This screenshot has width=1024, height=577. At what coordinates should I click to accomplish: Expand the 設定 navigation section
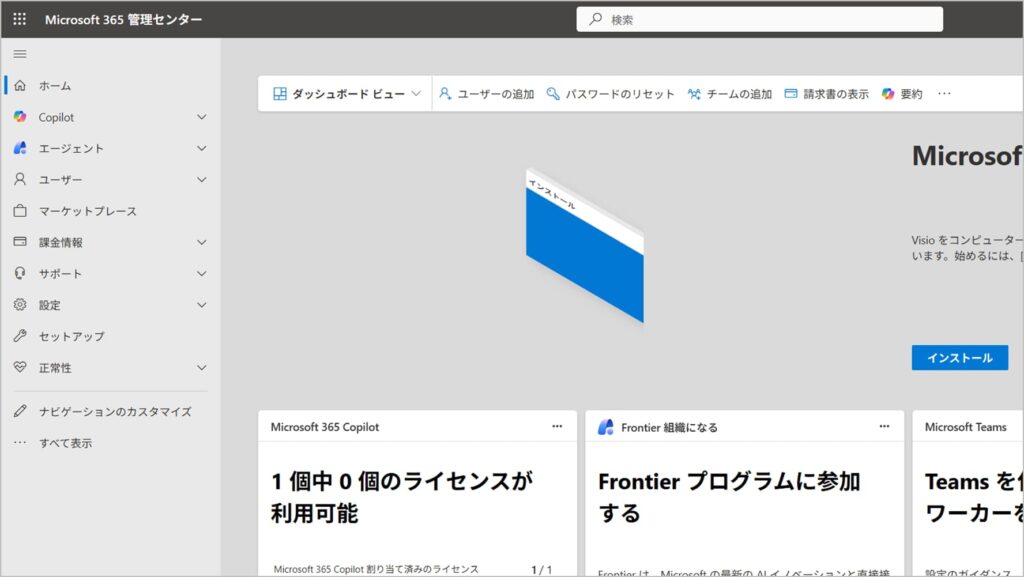pos(201,305)
